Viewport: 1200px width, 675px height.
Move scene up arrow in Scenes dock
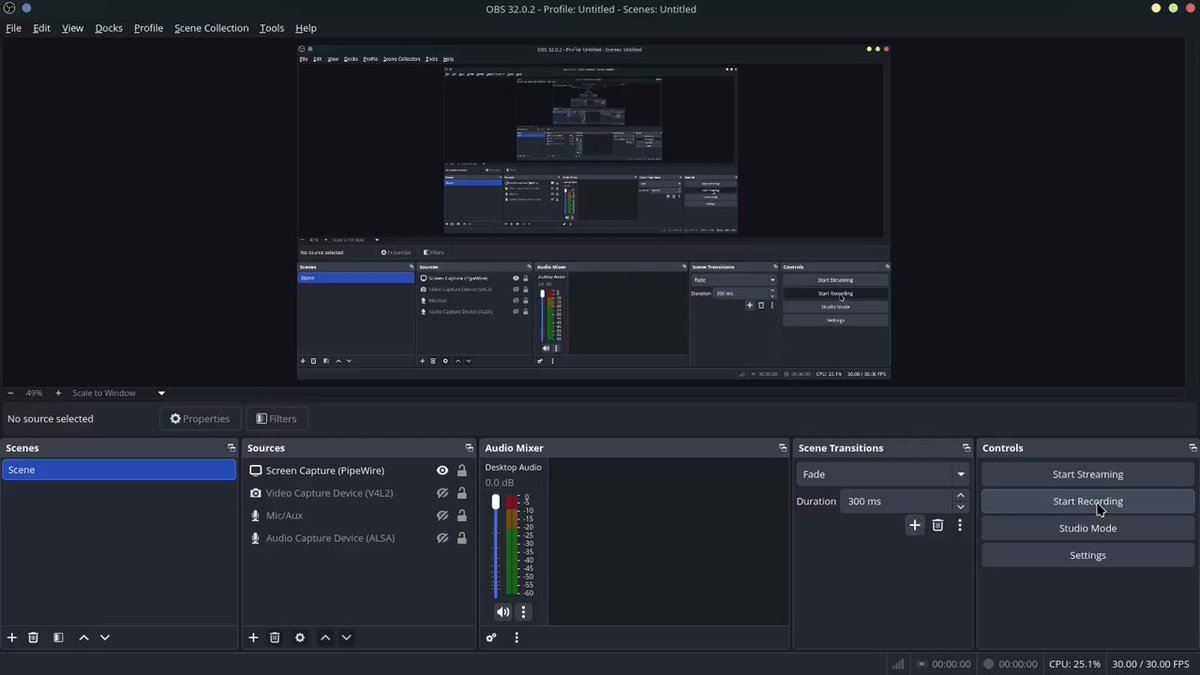[x=84, y=637]
